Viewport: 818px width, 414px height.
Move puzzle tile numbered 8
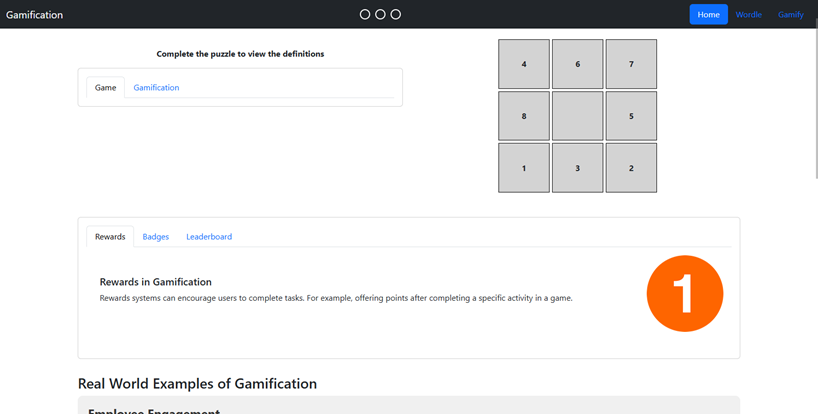(524, 116)
